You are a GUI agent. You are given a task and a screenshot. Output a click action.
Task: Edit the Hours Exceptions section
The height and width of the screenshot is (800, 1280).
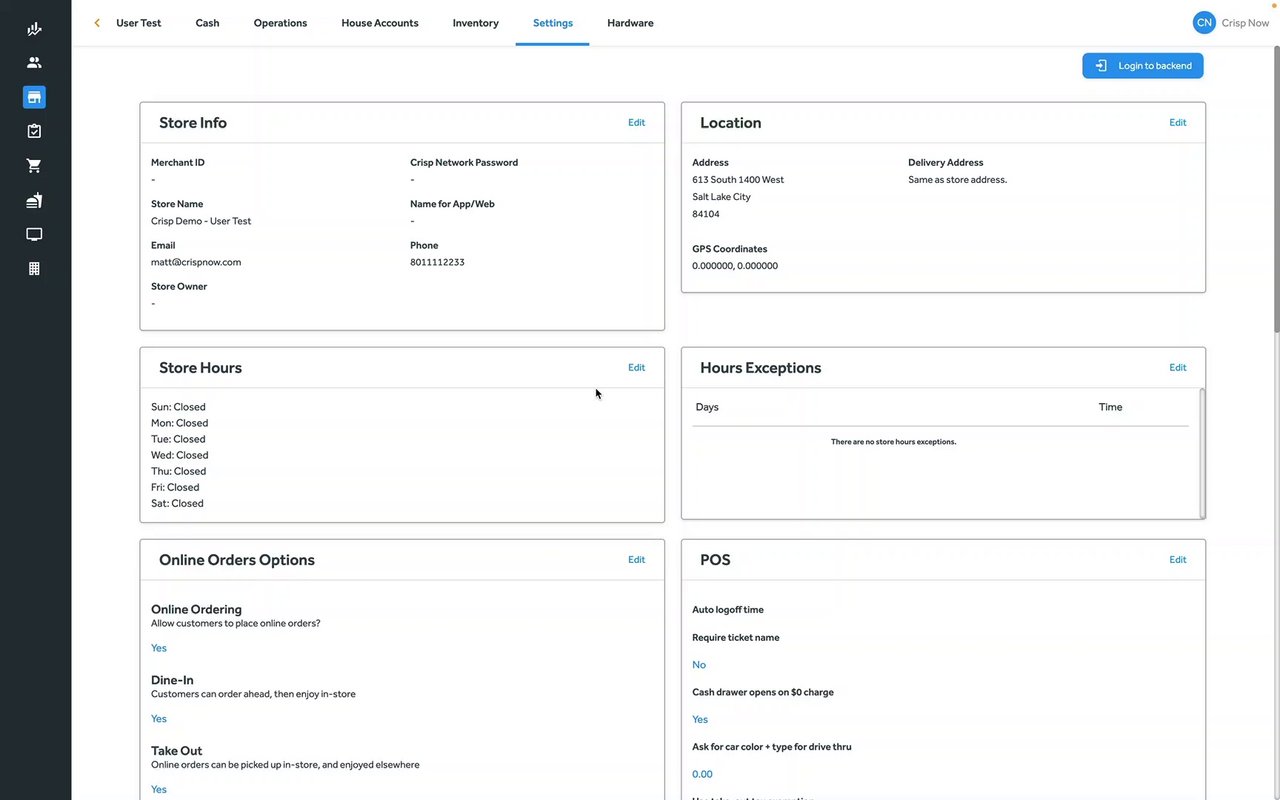[1177, 368]
